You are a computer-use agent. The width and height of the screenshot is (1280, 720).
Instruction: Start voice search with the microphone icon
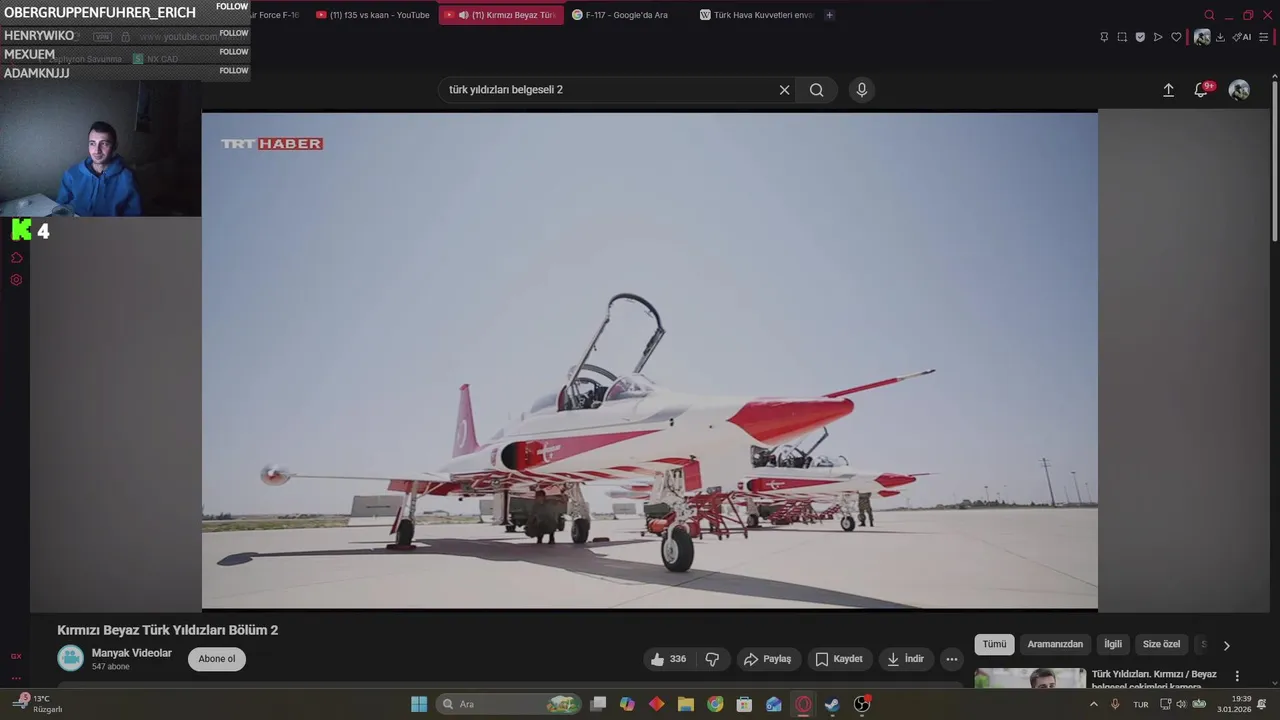pyautogui.click(x=862, y=90)
